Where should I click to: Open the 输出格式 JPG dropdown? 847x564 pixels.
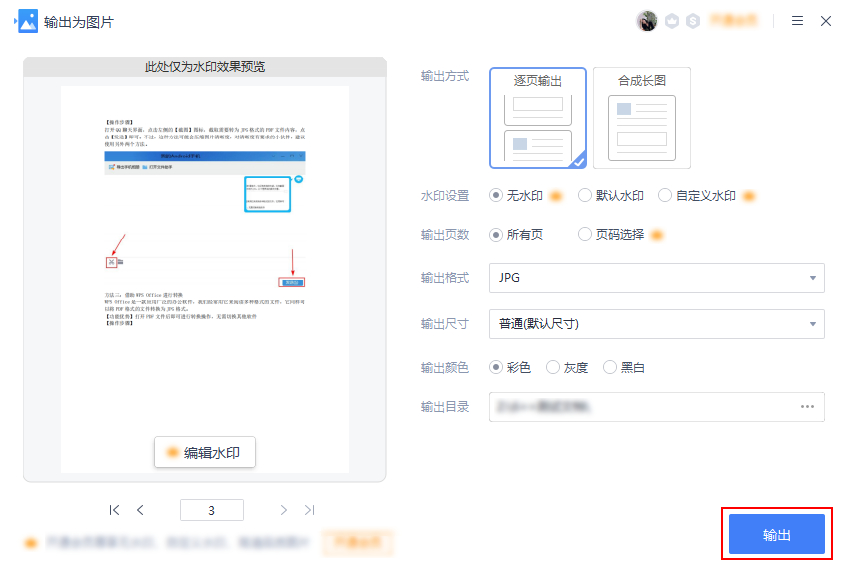click(x=657, y=278)
